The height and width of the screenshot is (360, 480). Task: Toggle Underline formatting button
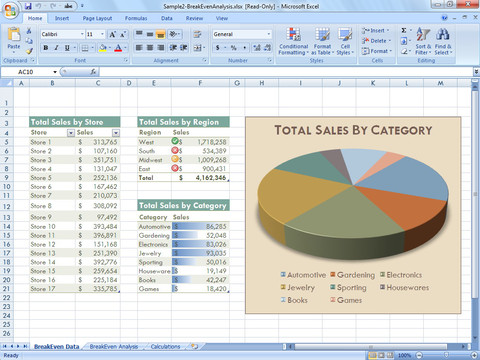click(x=67, y=48)
